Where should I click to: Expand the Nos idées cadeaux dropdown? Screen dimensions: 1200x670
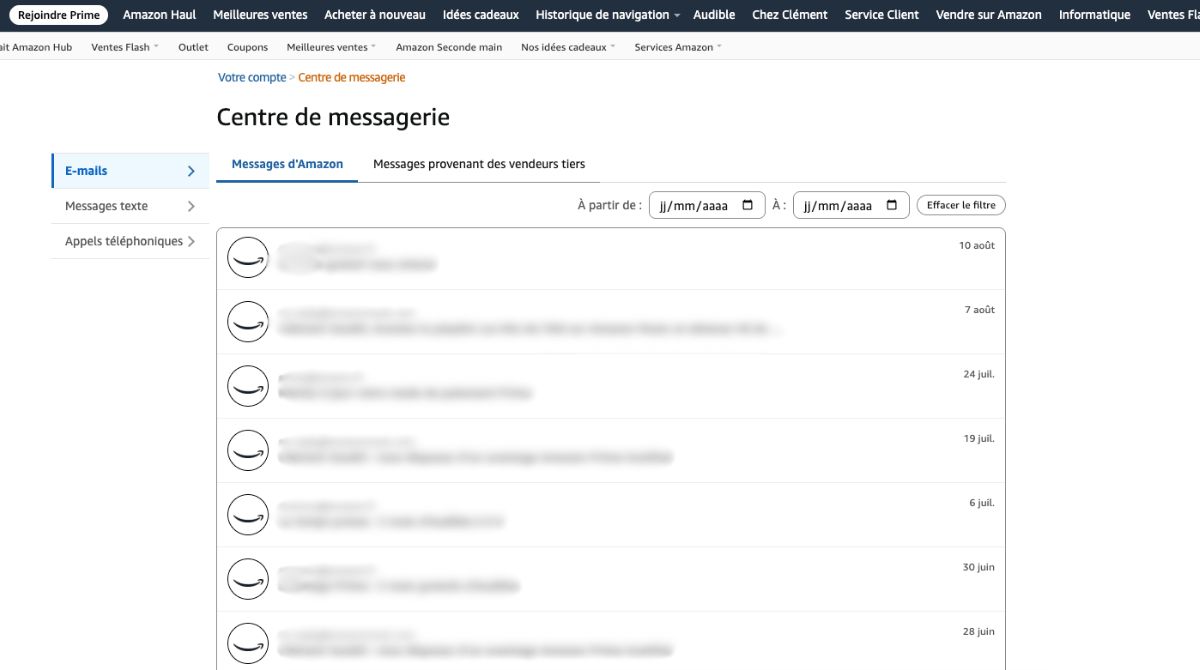click(x=568, y=47)
